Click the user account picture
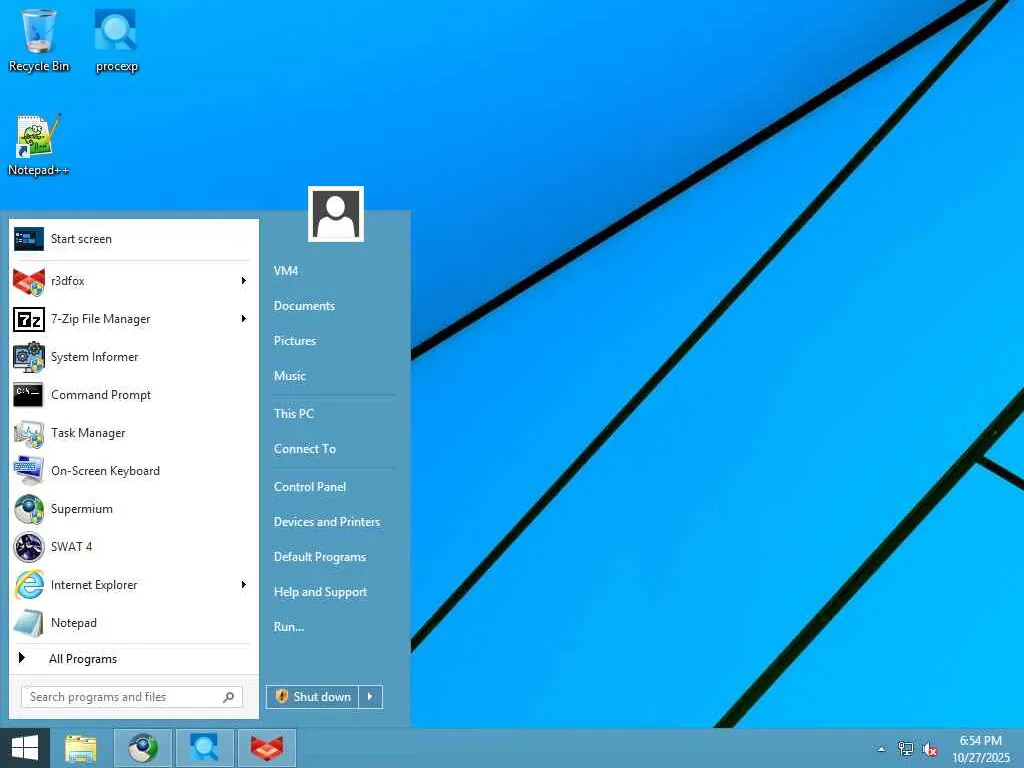1024x768 pixels. pyautogui.click(x=336, y=214)
